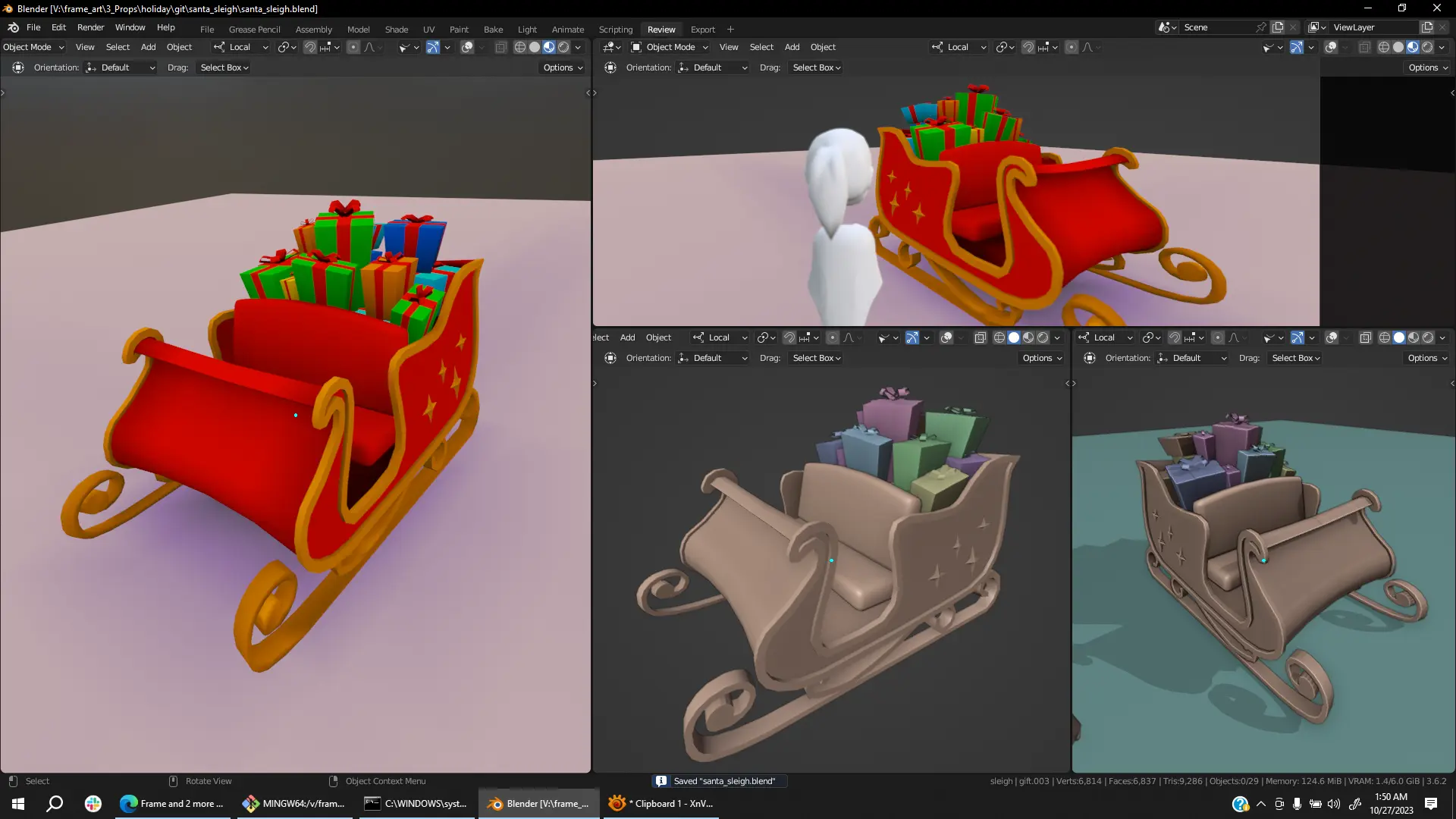
Task: Open Local transform orientation dropdown, top-right viewport
Action: (959, 47)
